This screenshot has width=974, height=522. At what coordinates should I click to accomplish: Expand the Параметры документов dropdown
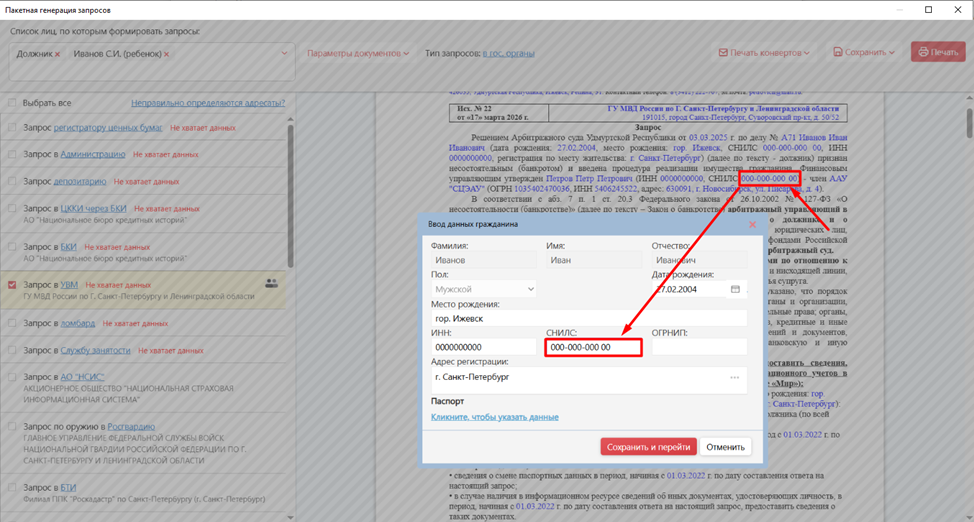pos(357,53)
